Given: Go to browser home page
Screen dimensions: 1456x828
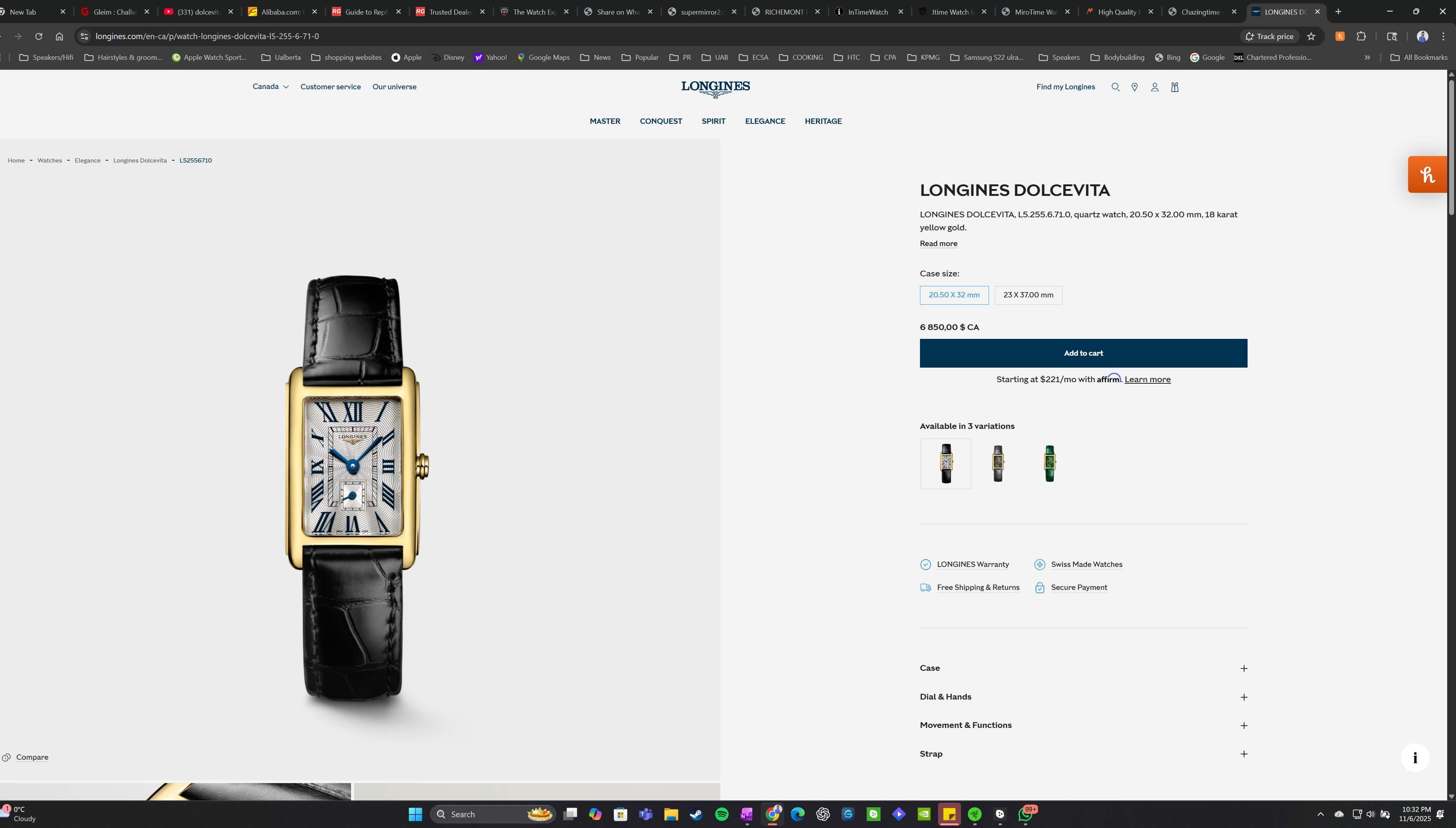Looking at the screenshot, I should click(x=59, y=36).
